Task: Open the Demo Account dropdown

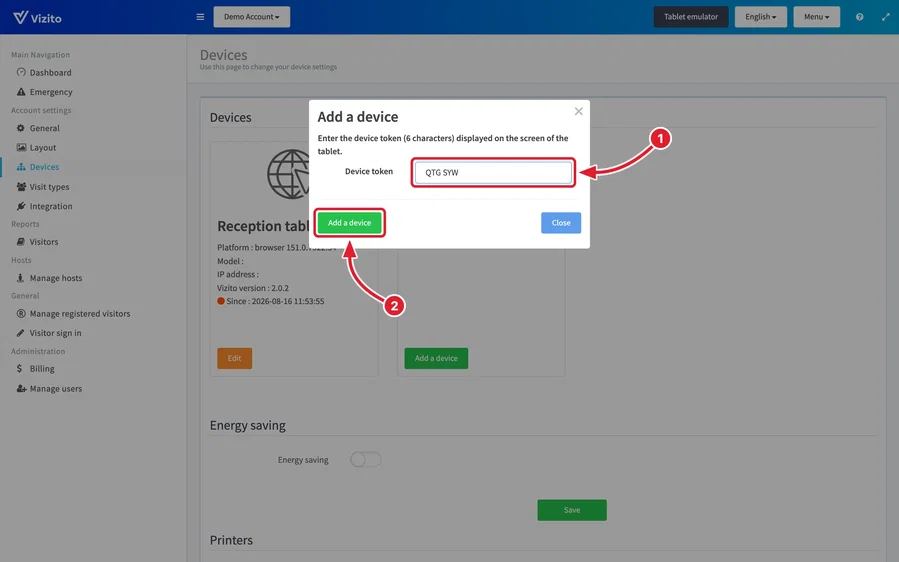Action: click(252, 17)
